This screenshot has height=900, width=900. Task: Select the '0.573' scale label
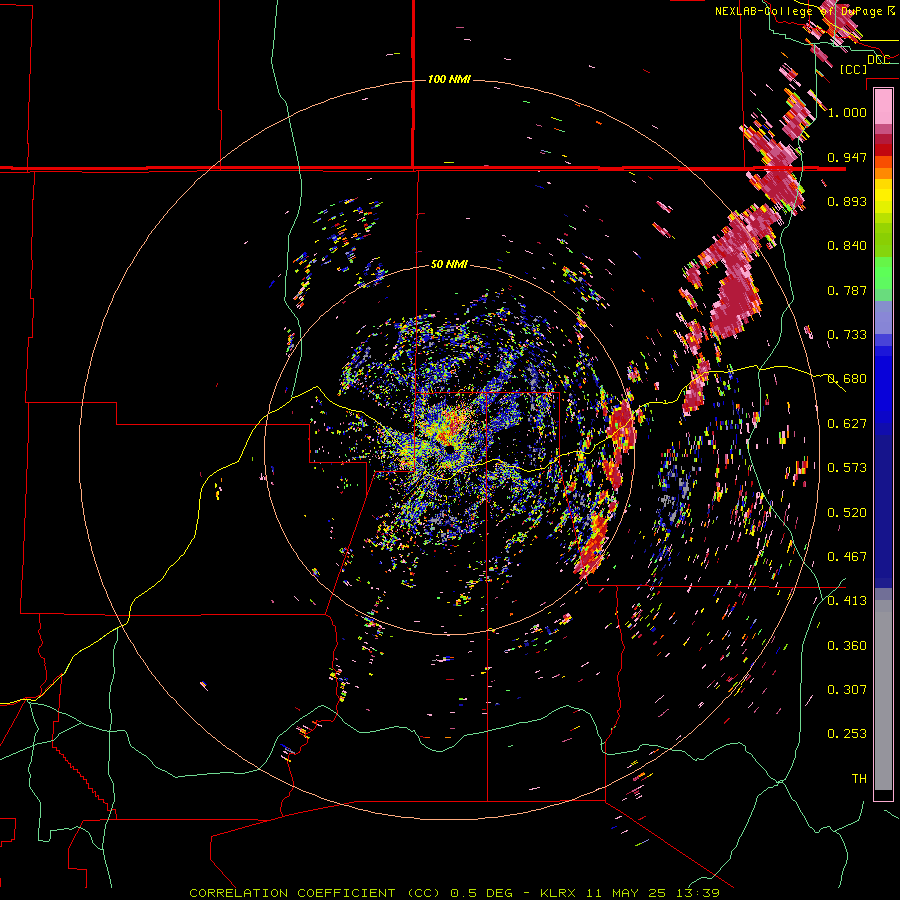(x=847, y=468)
